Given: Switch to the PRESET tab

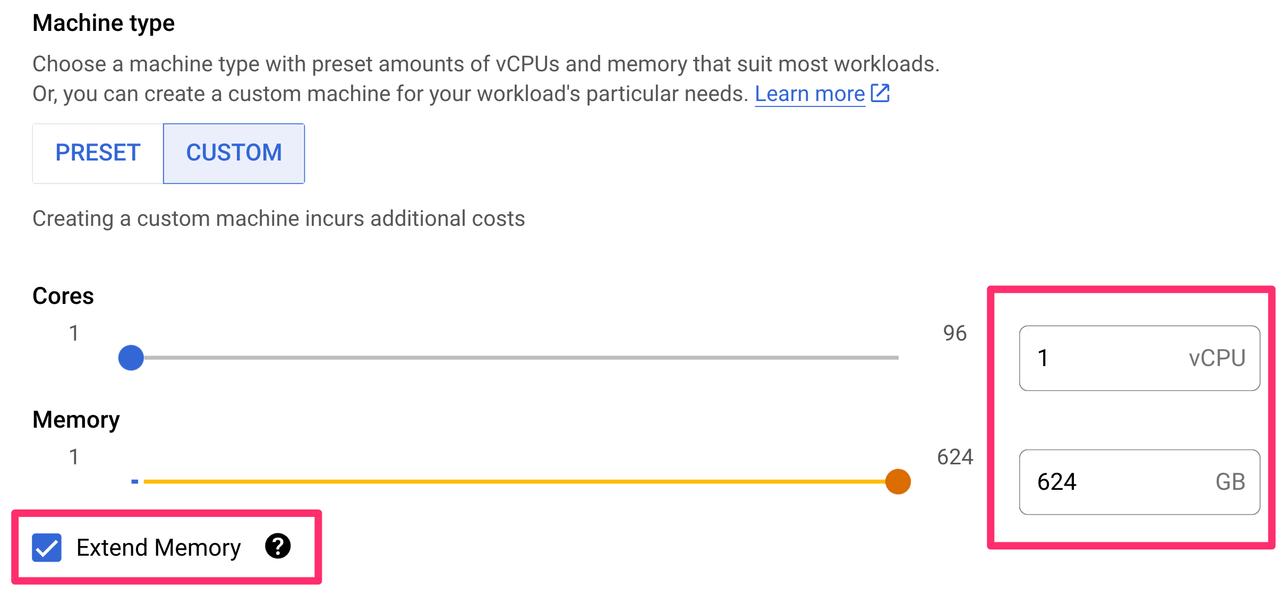Looking at the screenshot, I should point(97,153).
